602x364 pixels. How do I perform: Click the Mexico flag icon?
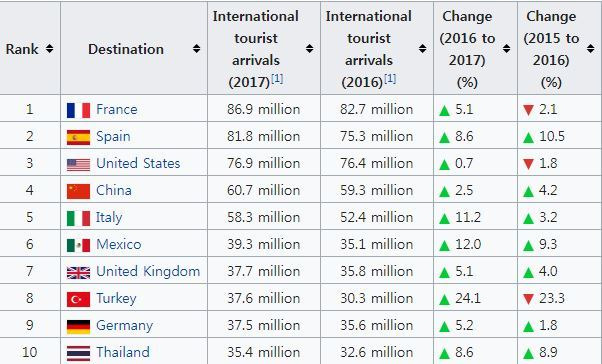click(78, 245)
